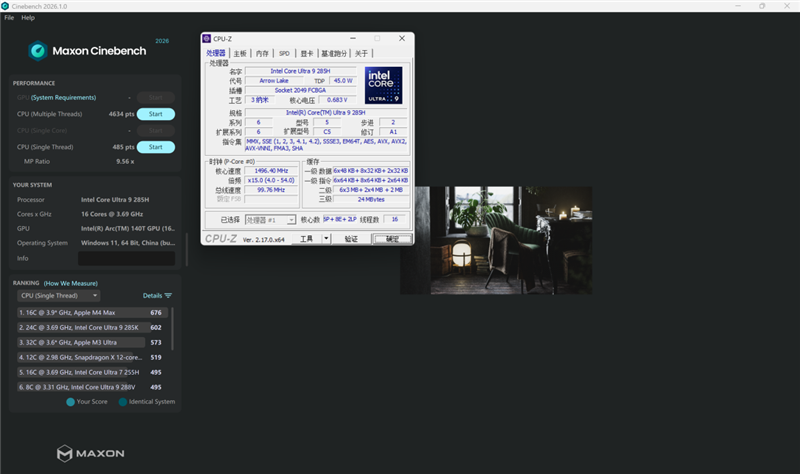Click the Maxon Cinebench logo icon

(x=38, y=51)
